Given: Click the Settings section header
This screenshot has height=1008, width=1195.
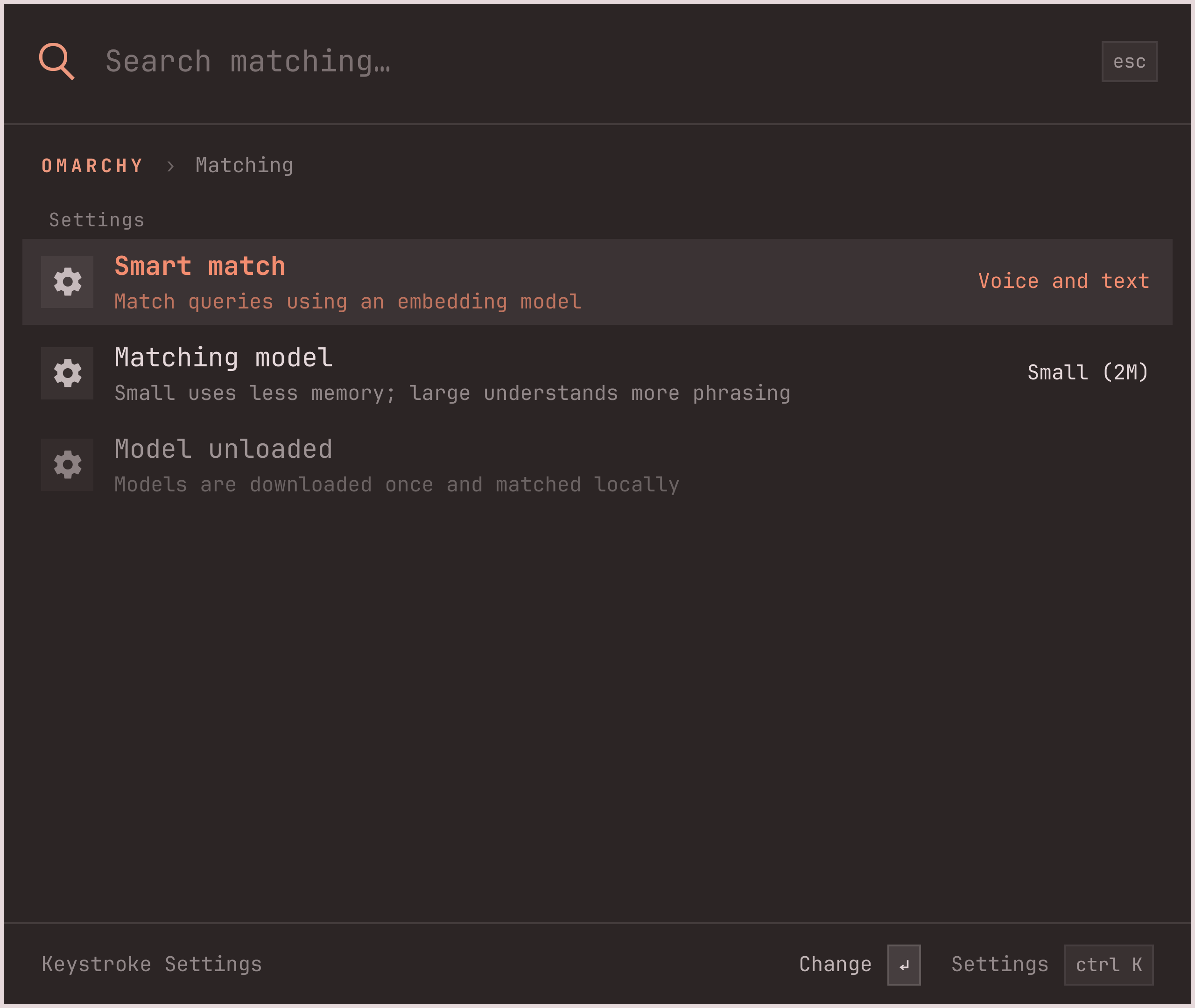Looking at the screenshot, I should (97, 221).
